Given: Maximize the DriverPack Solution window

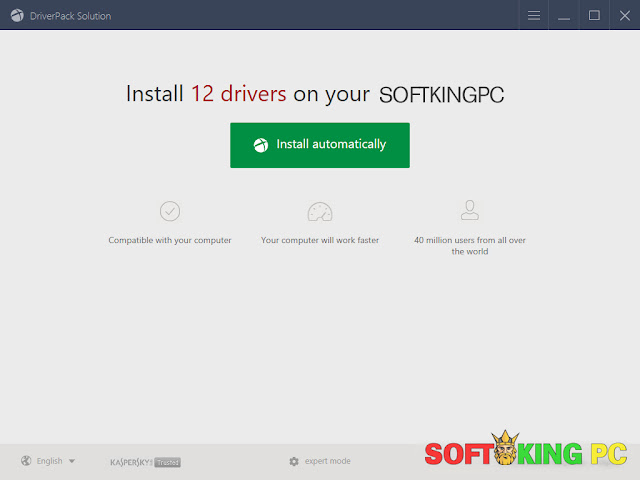Looking at the screenshot, I should [594, 16].
